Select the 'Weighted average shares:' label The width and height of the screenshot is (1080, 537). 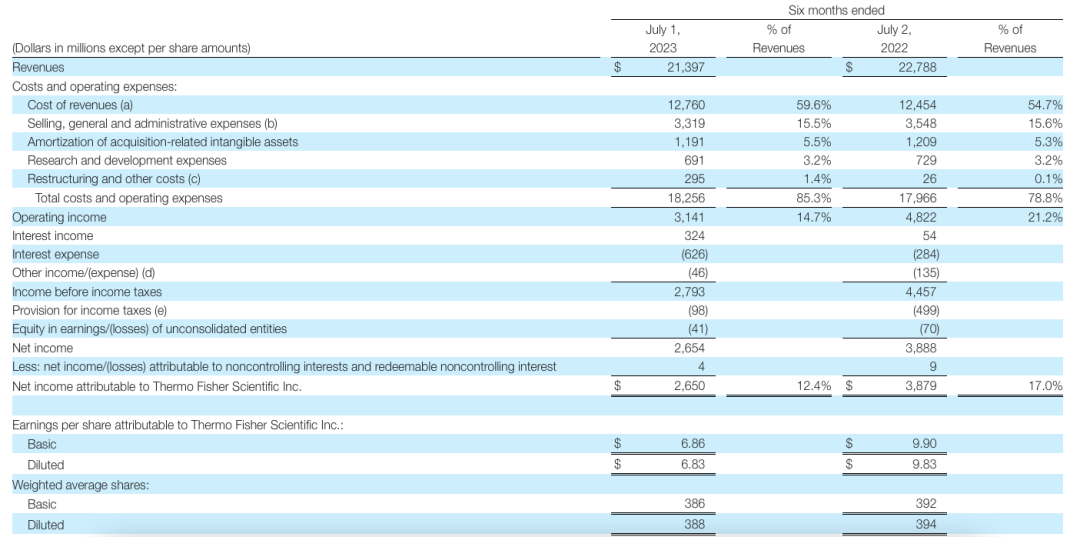(78, 485)
